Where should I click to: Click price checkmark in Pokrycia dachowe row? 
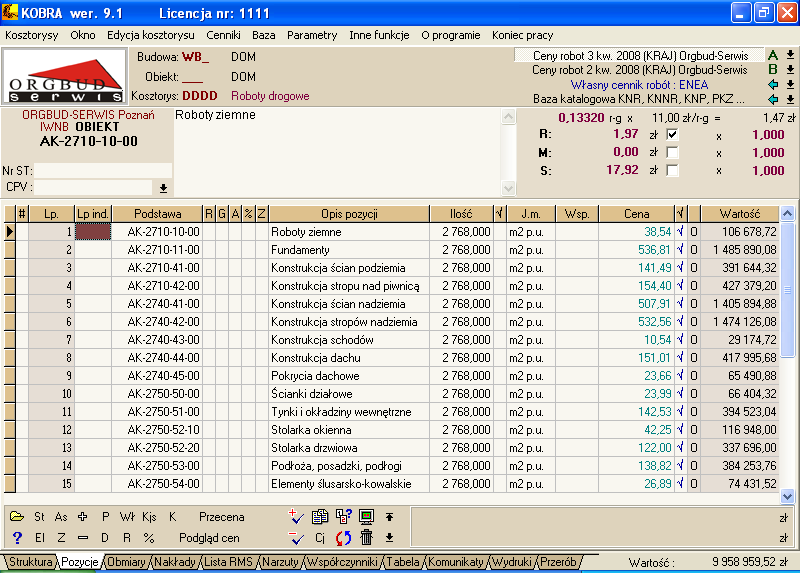(x=680, y=376)
